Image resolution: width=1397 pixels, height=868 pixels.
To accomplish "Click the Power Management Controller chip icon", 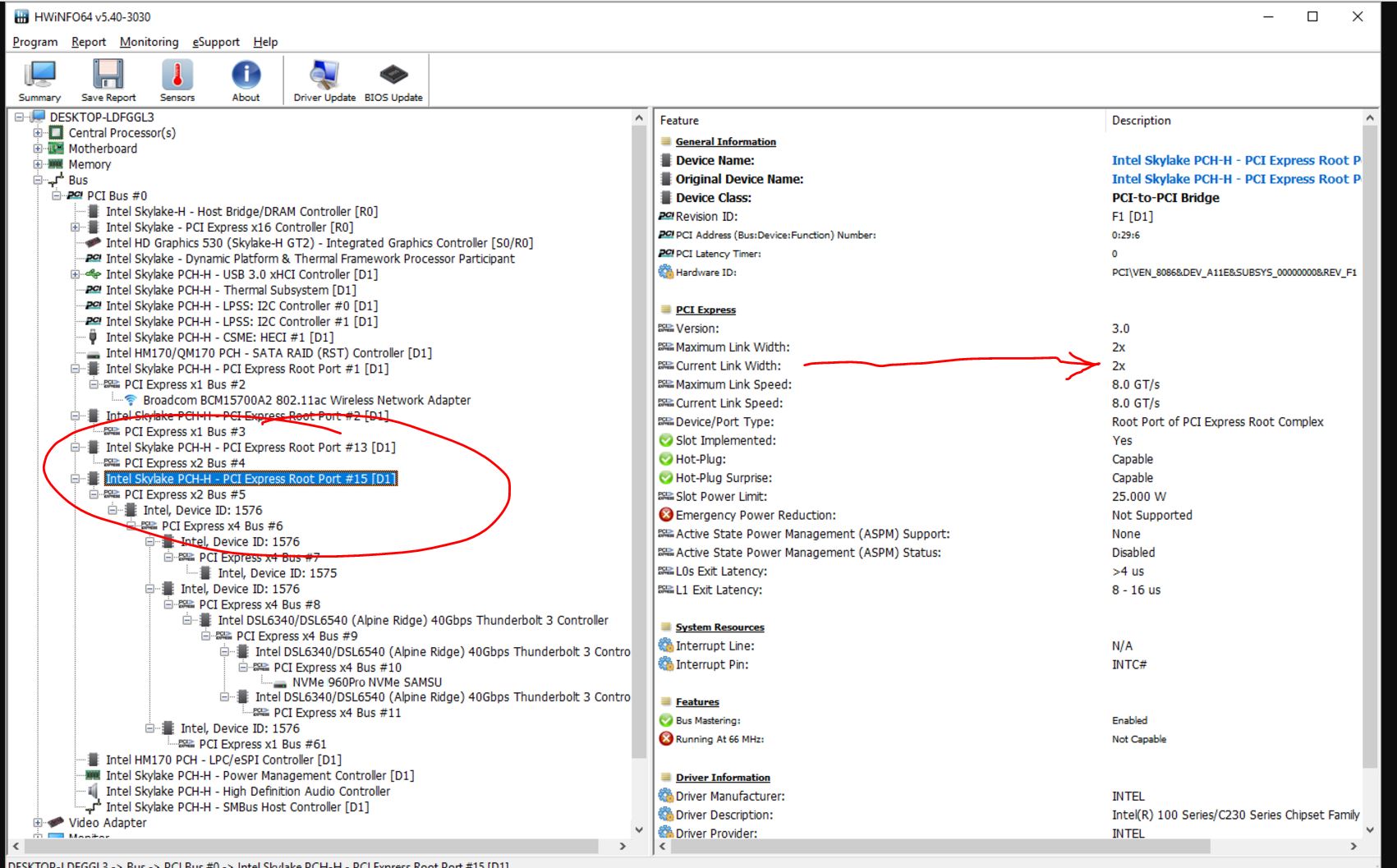I will click(94, 775).
